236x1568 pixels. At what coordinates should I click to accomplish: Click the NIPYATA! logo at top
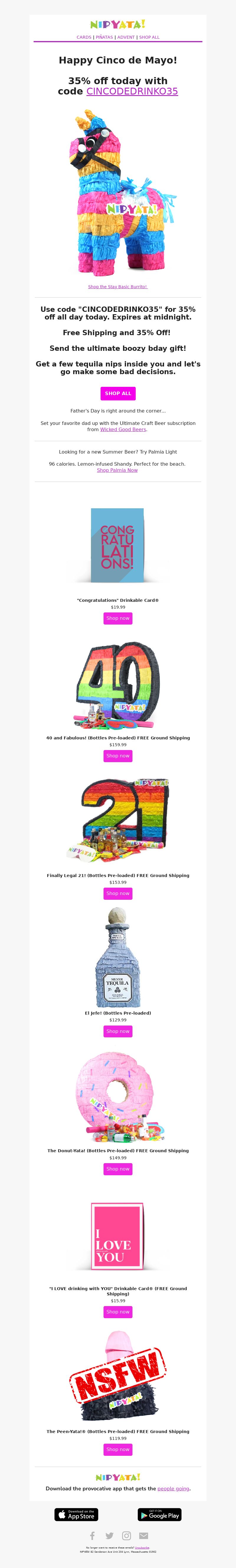coord(118,24)
